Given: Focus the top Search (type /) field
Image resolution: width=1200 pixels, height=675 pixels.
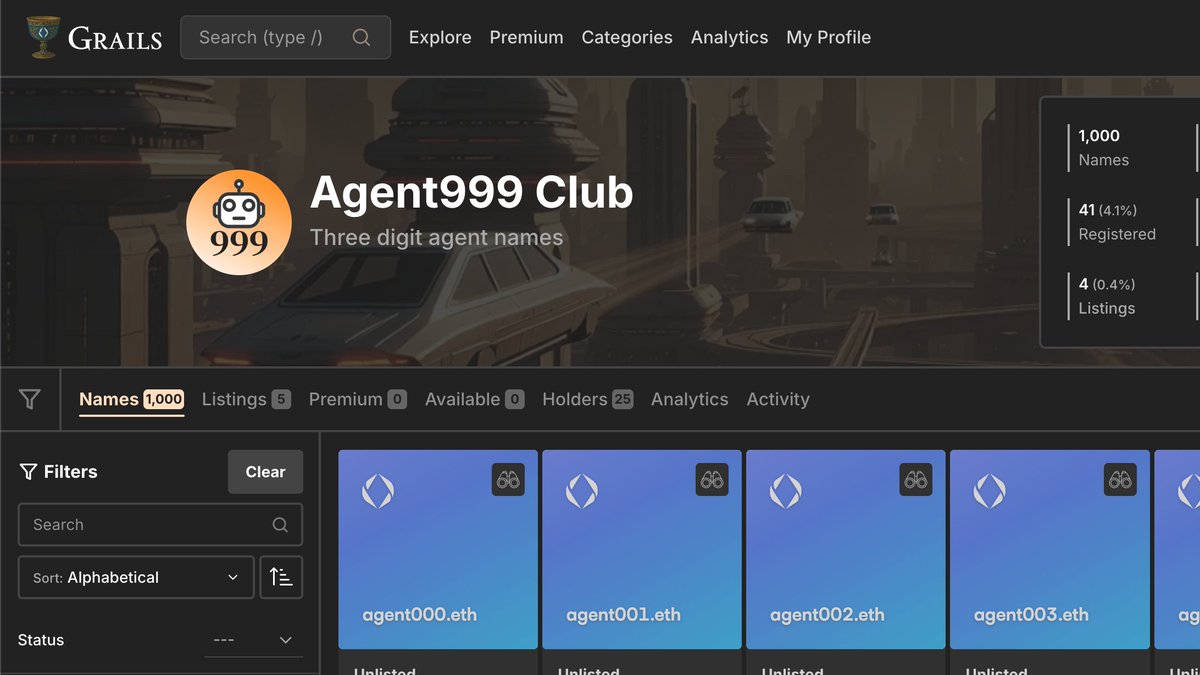Looking at the screenshot, I should (x=285, y=37).
